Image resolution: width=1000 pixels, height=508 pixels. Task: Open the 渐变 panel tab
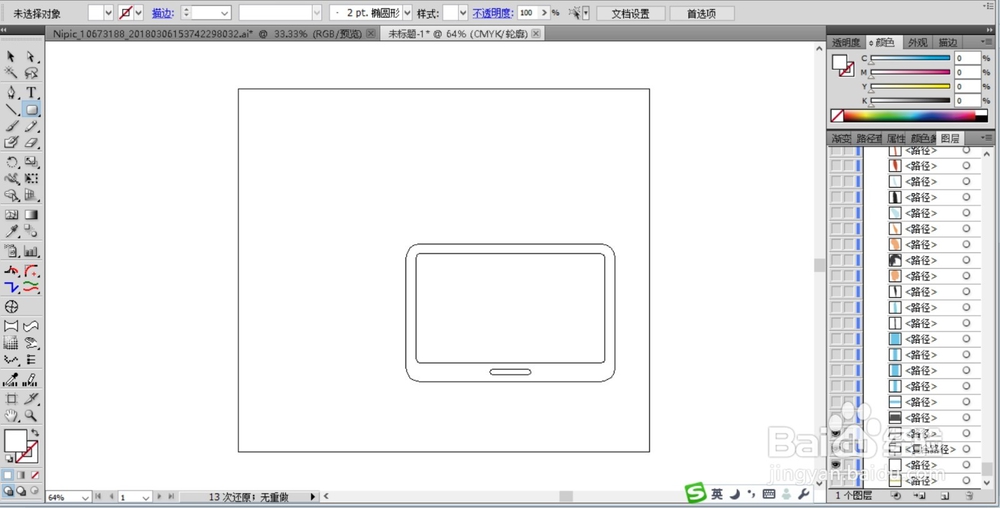pos(841,138)
